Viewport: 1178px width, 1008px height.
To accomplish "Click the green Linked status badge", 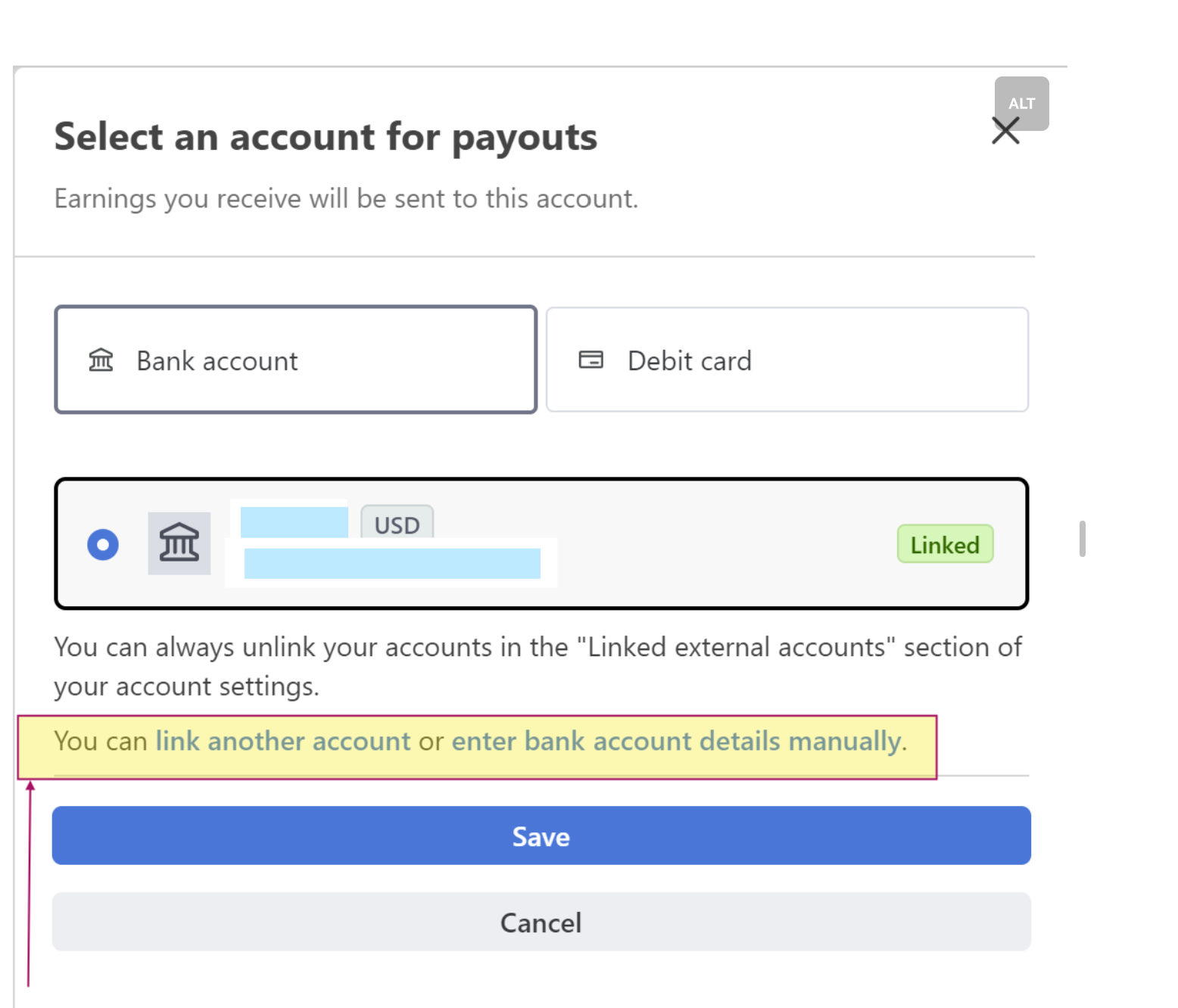I will [945, 544].
